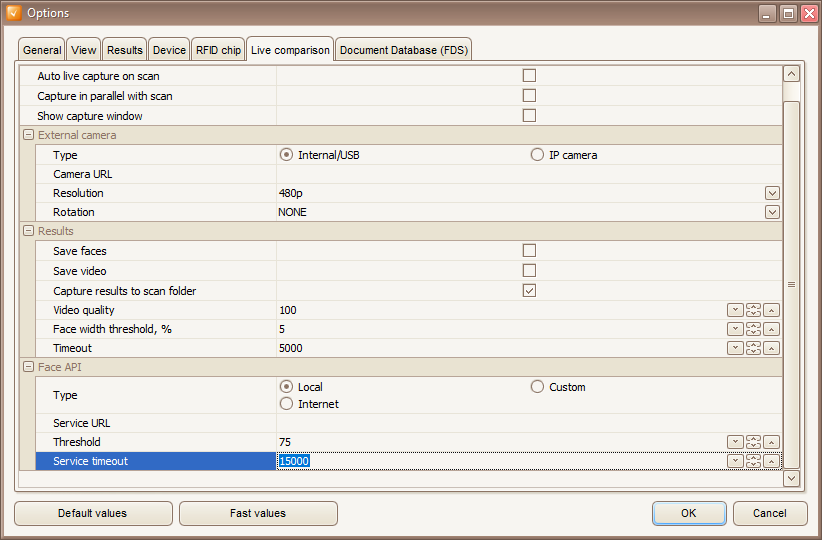The image size is (822, 540).
Task: Collapse the Results section
Action: click(29, 231)
